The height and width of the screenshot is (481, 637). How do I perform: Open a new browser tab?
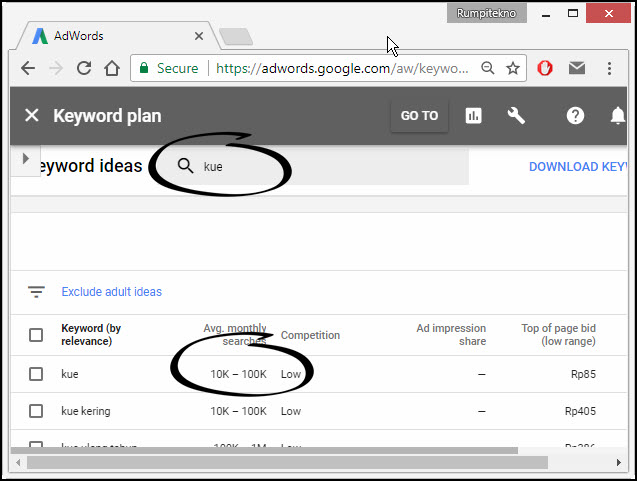click(x=236, y=37)
